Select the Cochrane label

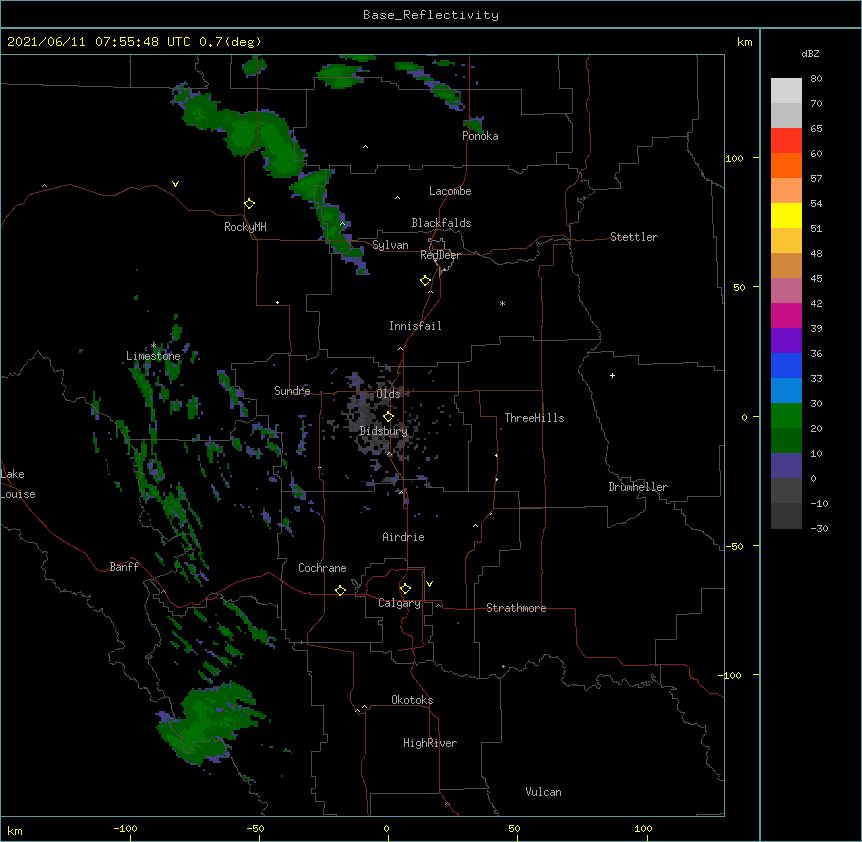point(322,568)
